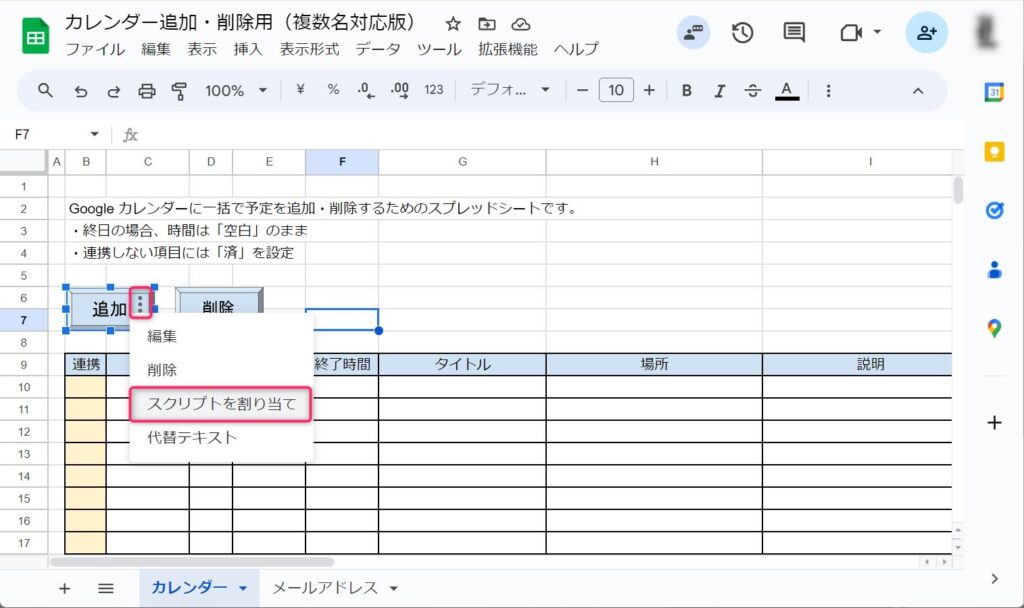
Task: Toggle bold formatting
Action: [x=687, y=91]
